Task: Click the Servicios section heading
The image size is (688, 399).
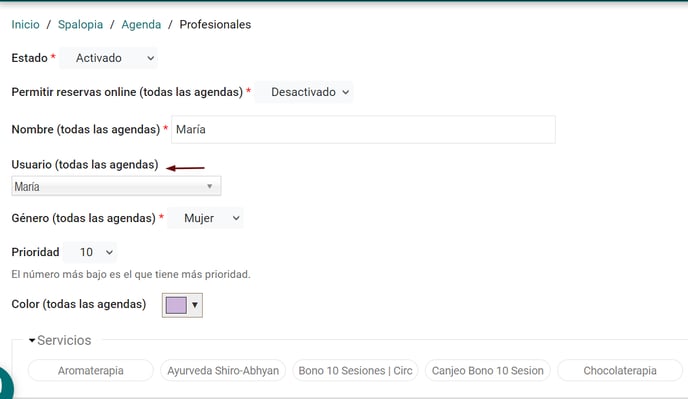Action: [x=64, y=341]
